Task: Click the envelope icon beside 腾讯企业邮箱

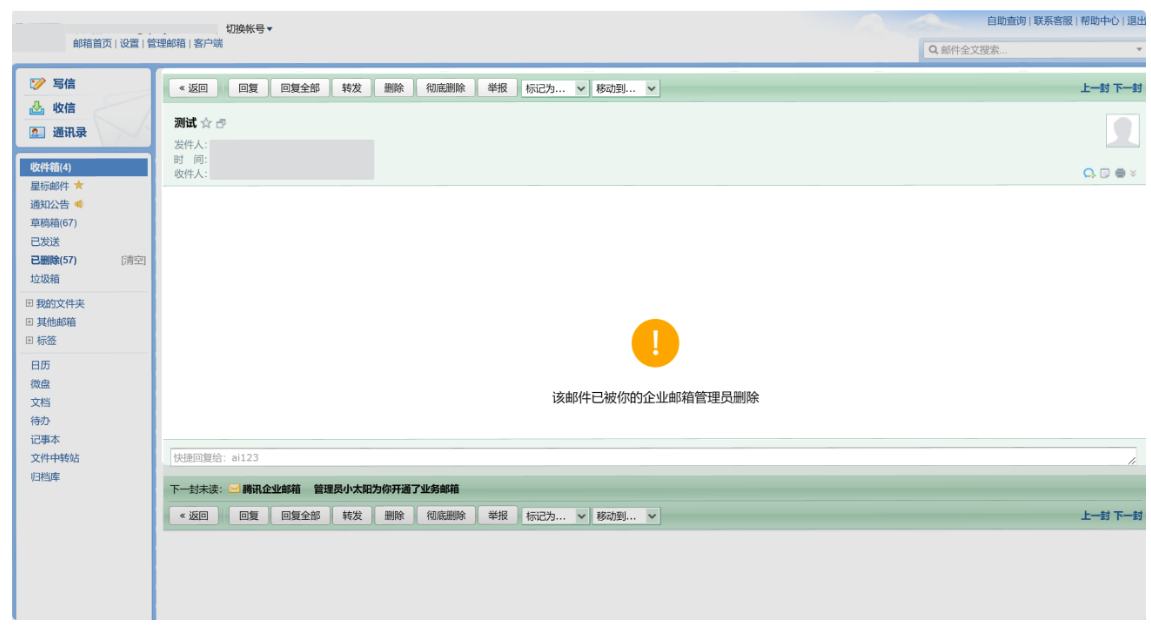Action: (234, 488)
